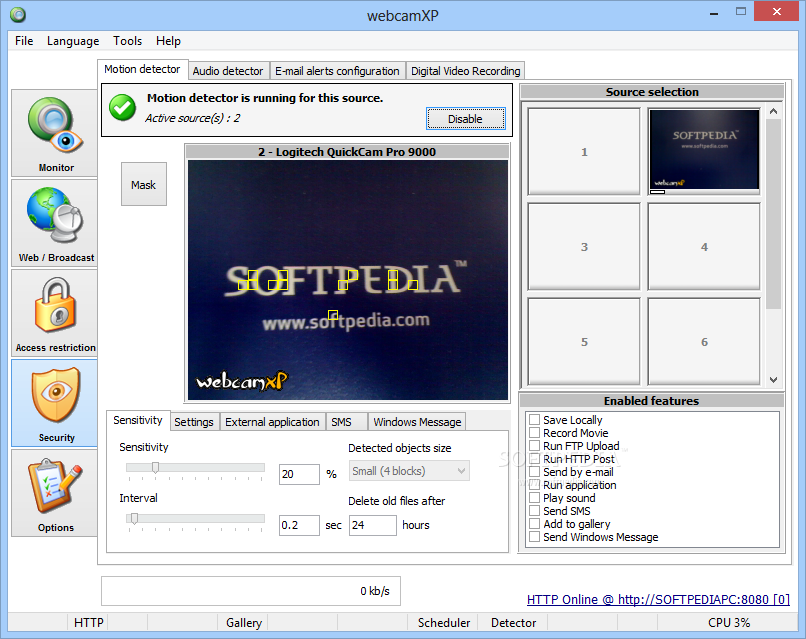Toggle Save Locally checkbox
The image size is (806, 639).
(x=535, y=419)
